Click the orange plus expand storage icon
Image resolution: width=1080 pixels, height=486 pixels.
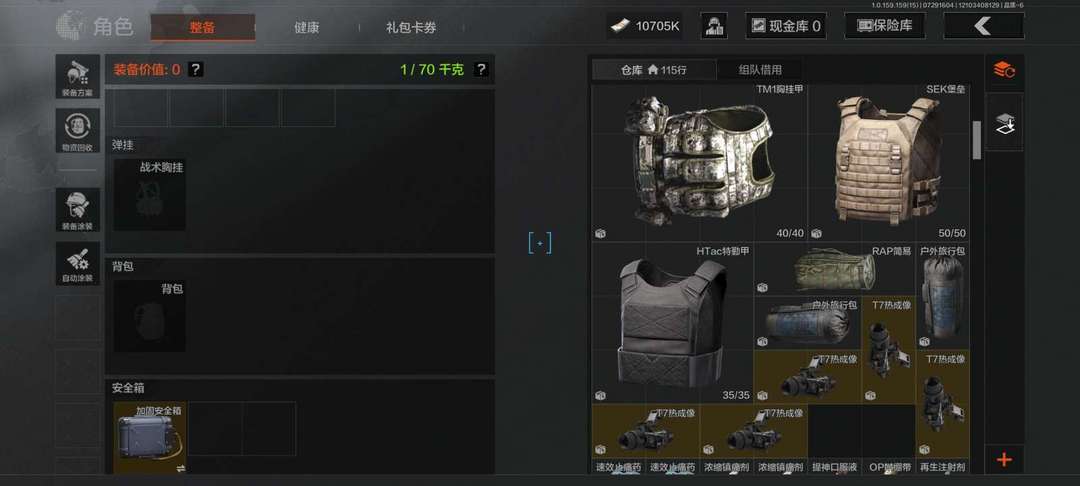[1004, 460]
